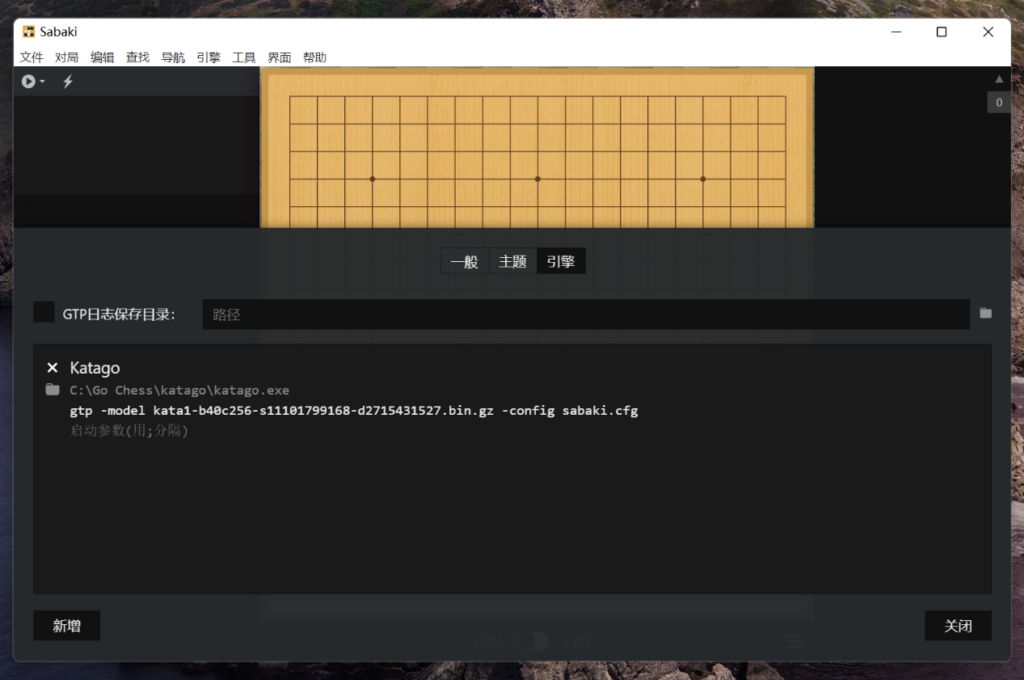Open the 帮助 menu
Image resolution: width=1024 pixels, height=680 pixels.
(314, 57)
